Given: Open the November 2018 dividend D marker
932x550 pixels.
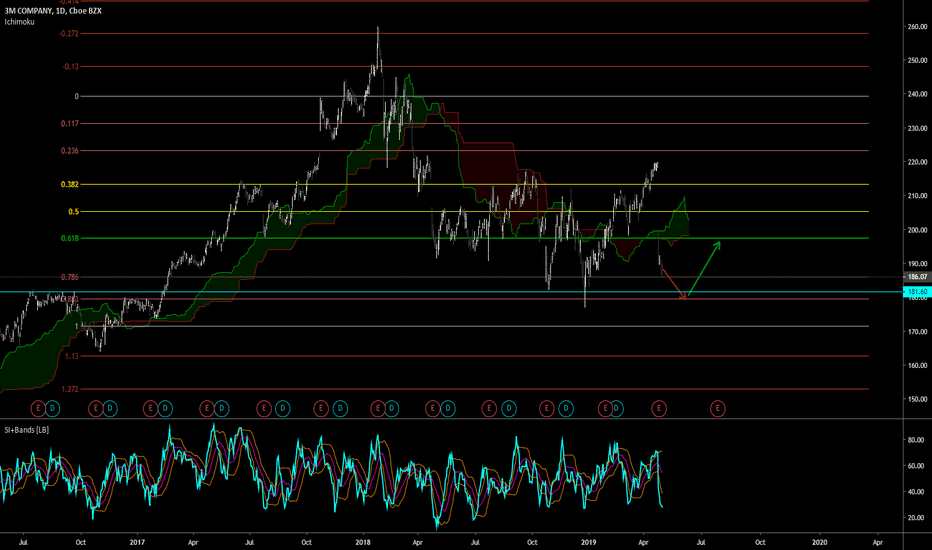Looking at the screenshot, I should (x=565, y=408).
